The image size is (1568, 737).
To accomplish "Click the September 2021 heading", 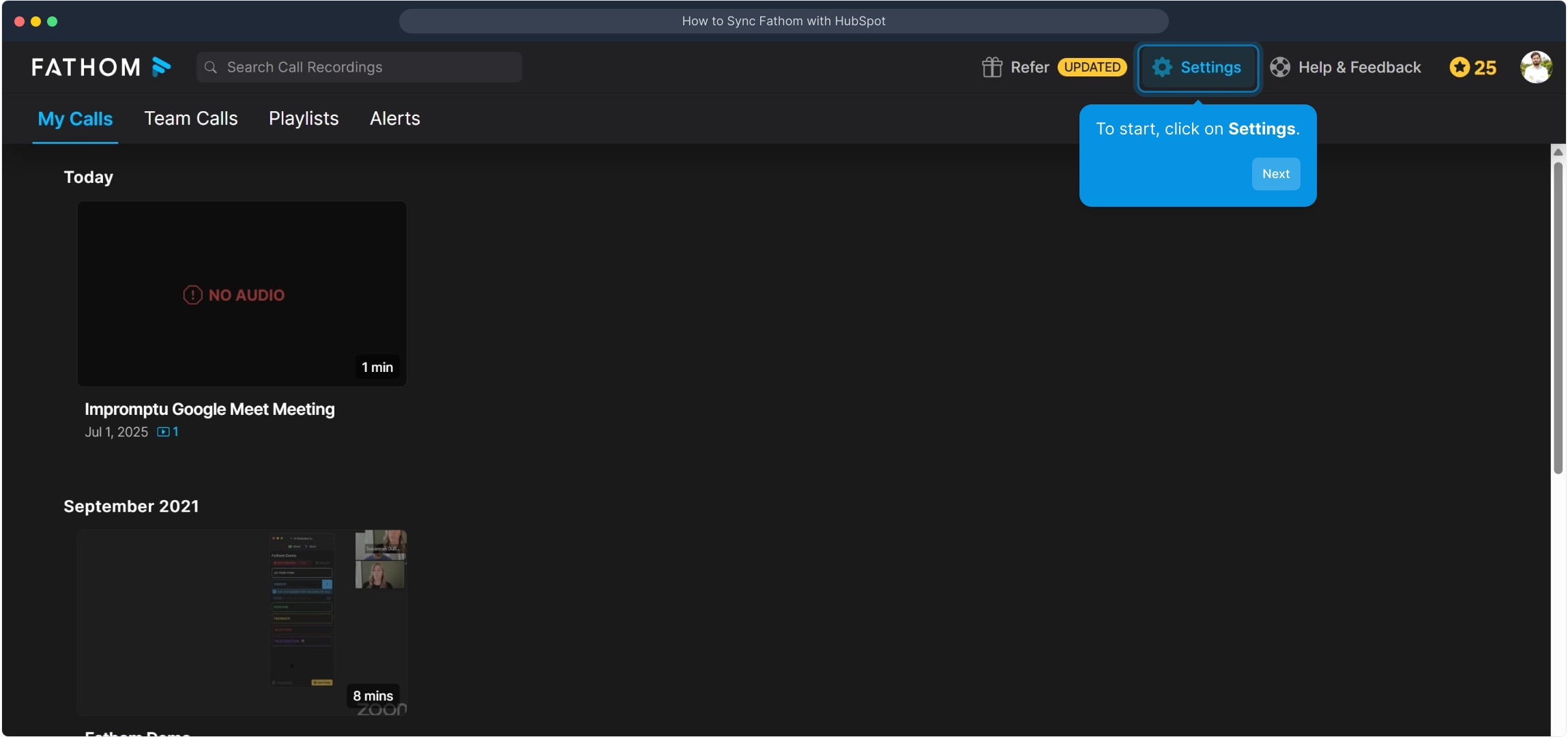I will [x=131, y=506].
